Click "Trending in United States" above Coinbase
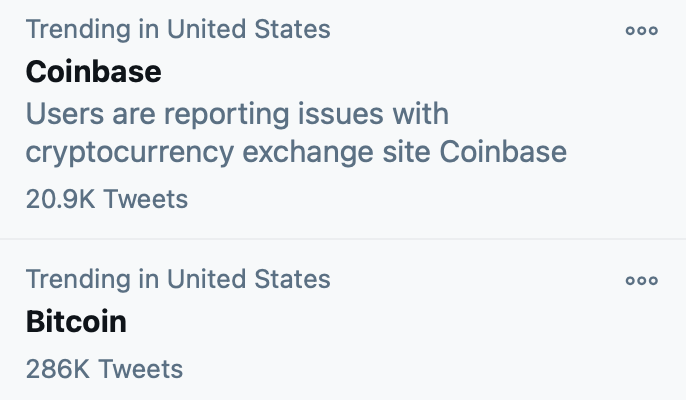 click(x=177, y=28)
